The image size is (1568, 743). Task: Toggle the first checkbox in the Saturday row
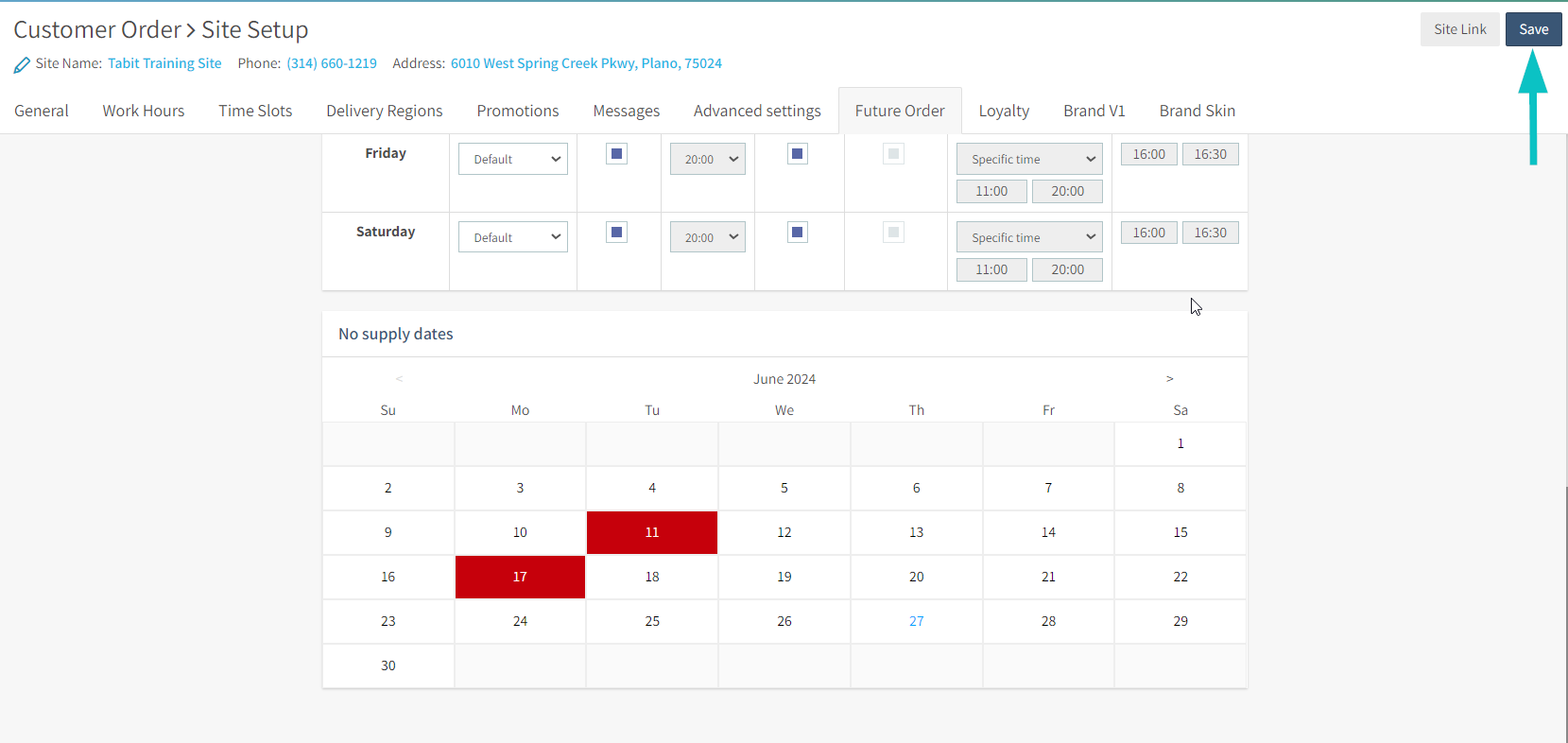point(616,232)
